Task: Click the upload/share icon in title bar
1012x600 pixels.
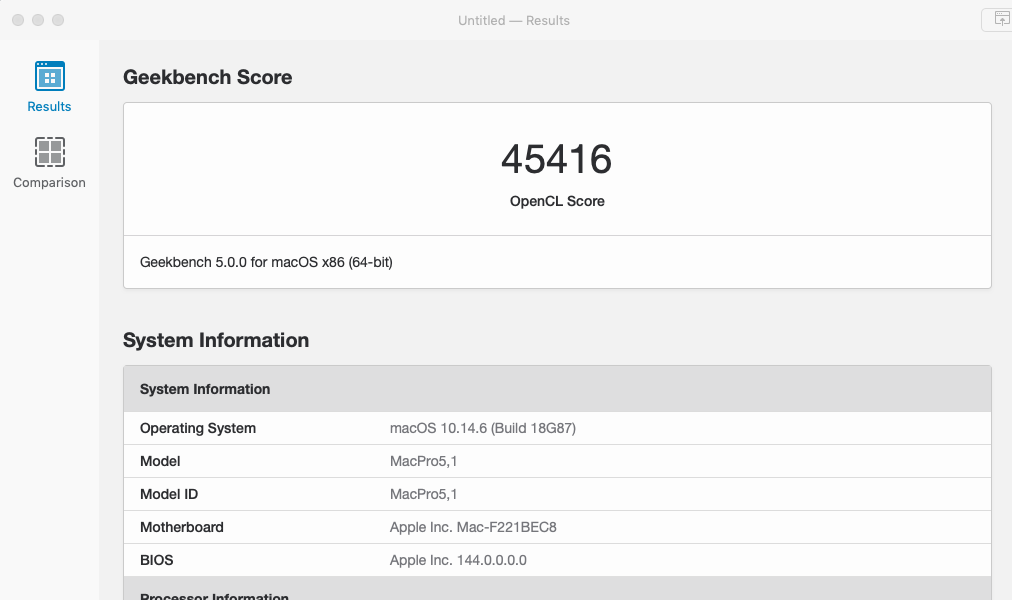Action: [x=1001, y=20]
